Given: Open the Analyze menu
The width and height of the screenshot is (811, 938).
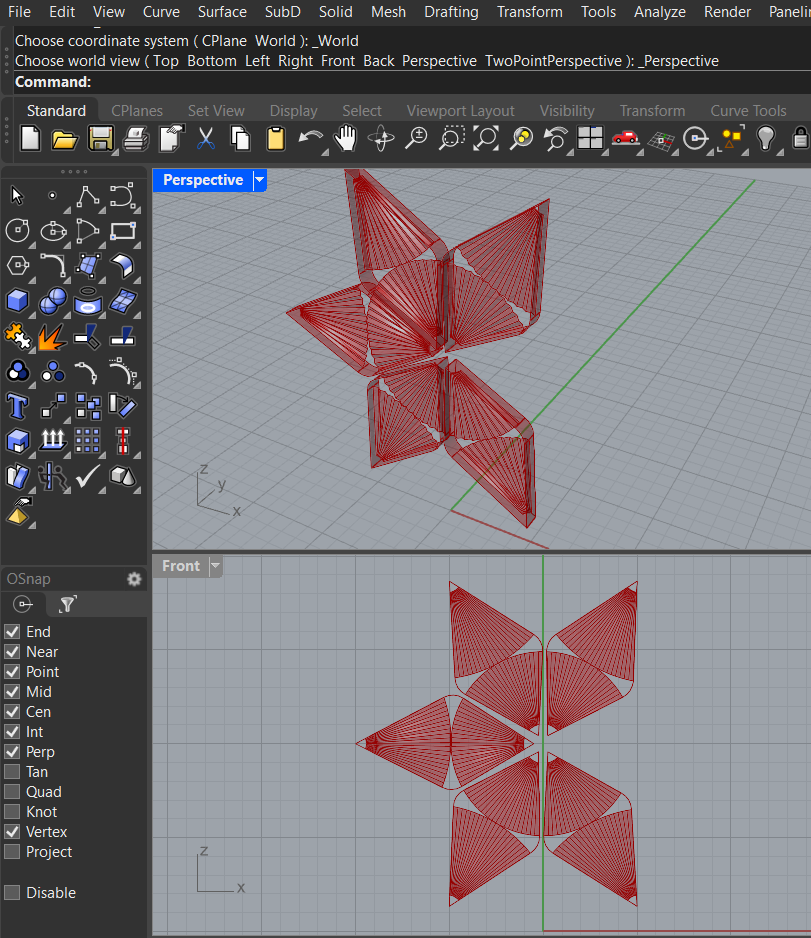Looking at the screenshot, I should tap(660, 12).
